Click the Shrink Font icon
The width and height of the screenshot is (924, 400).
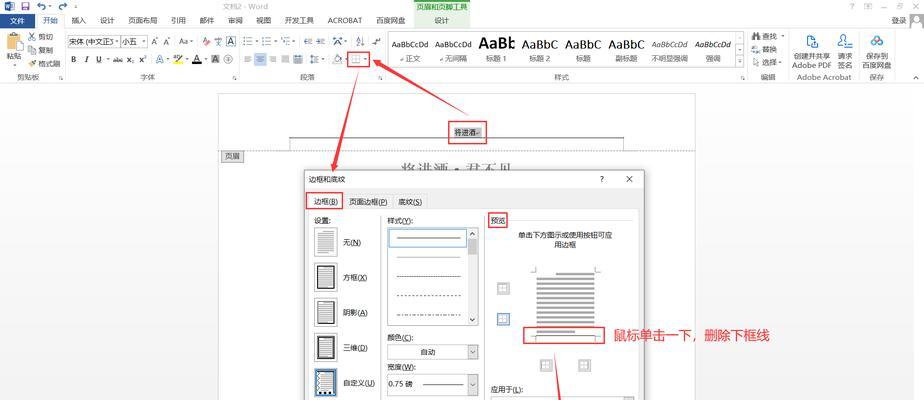(x=167, y=41)
